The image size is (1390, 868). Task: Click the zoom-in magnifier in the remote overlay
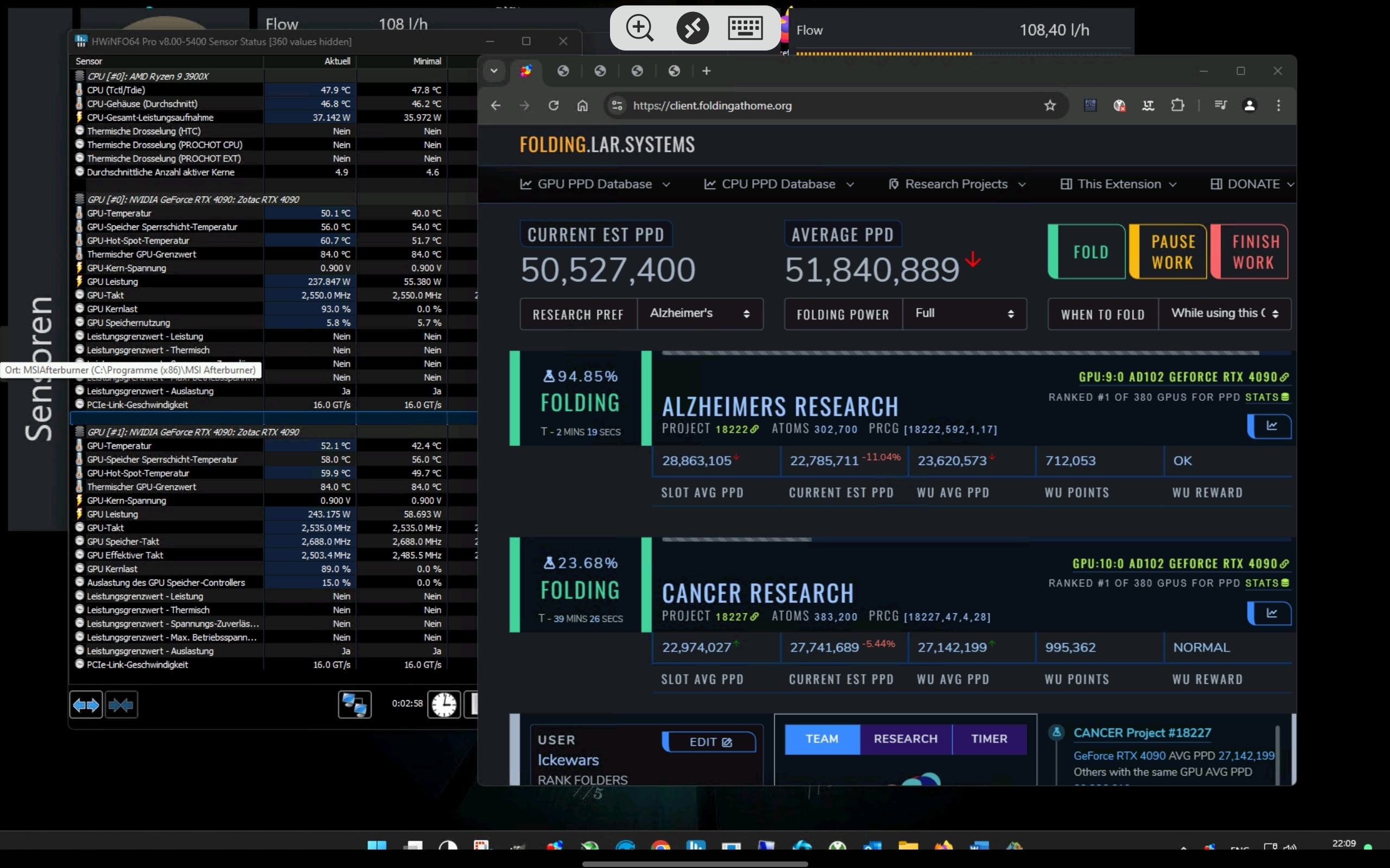(639, 28)
